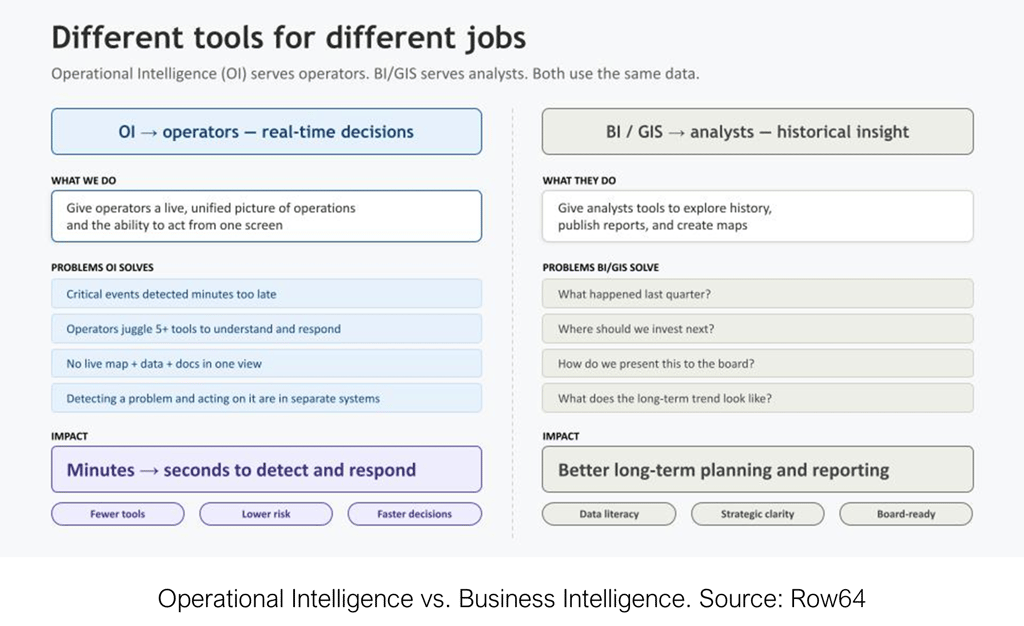Click 'No live map + data + docs' row
This screenshot has width=1024, height=626.
click(266, 363)
